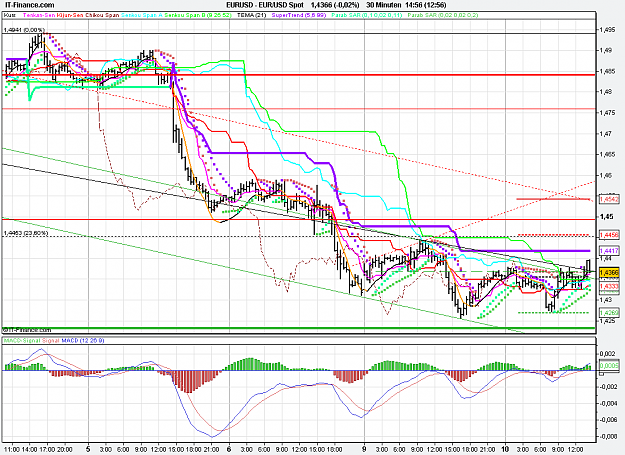Image resolution: width=625 pixels, height=455 pixels.
Task: Select the -0,004 MACD axis label
Action: pos(608,403)
